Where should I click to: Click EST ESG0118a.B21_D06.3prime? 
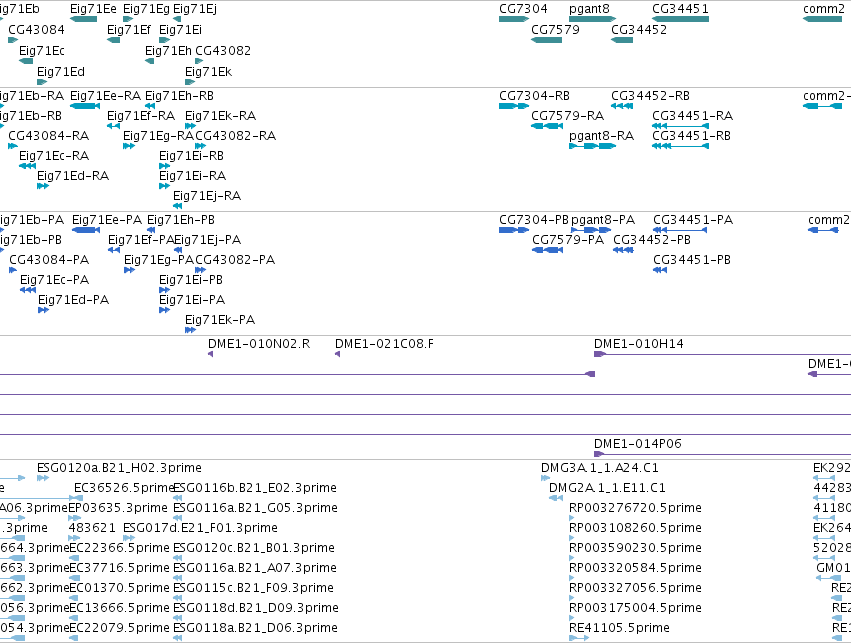coord(255,628)
